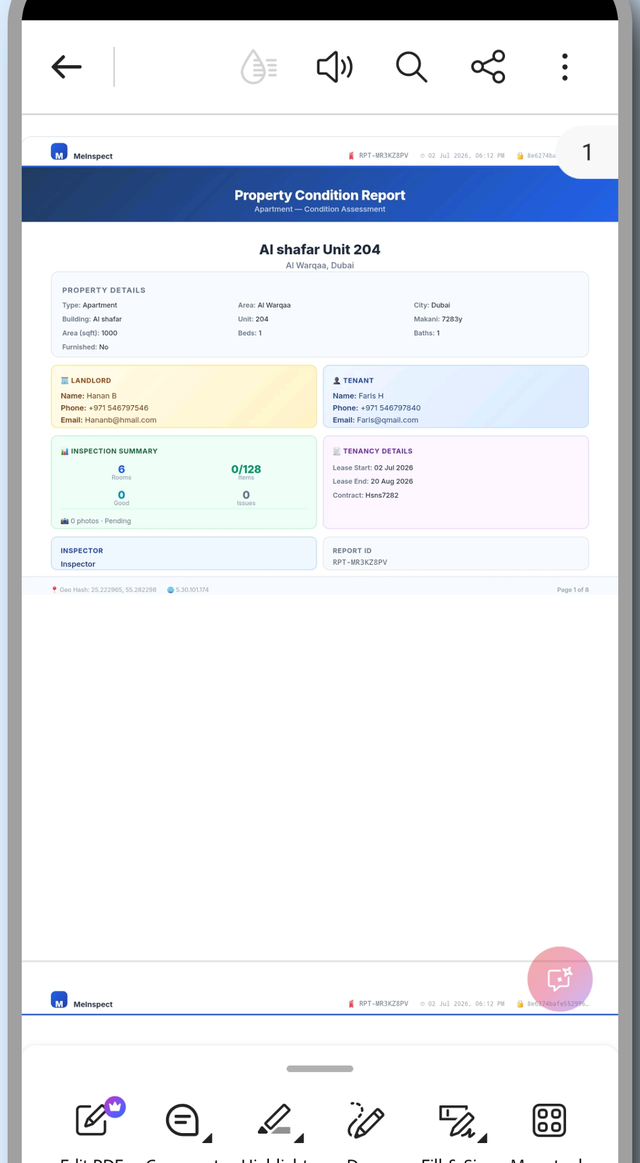This screenshot has height=1163, width=640.
Task: Click Makani: 7283y field
Action: [438, 319]
